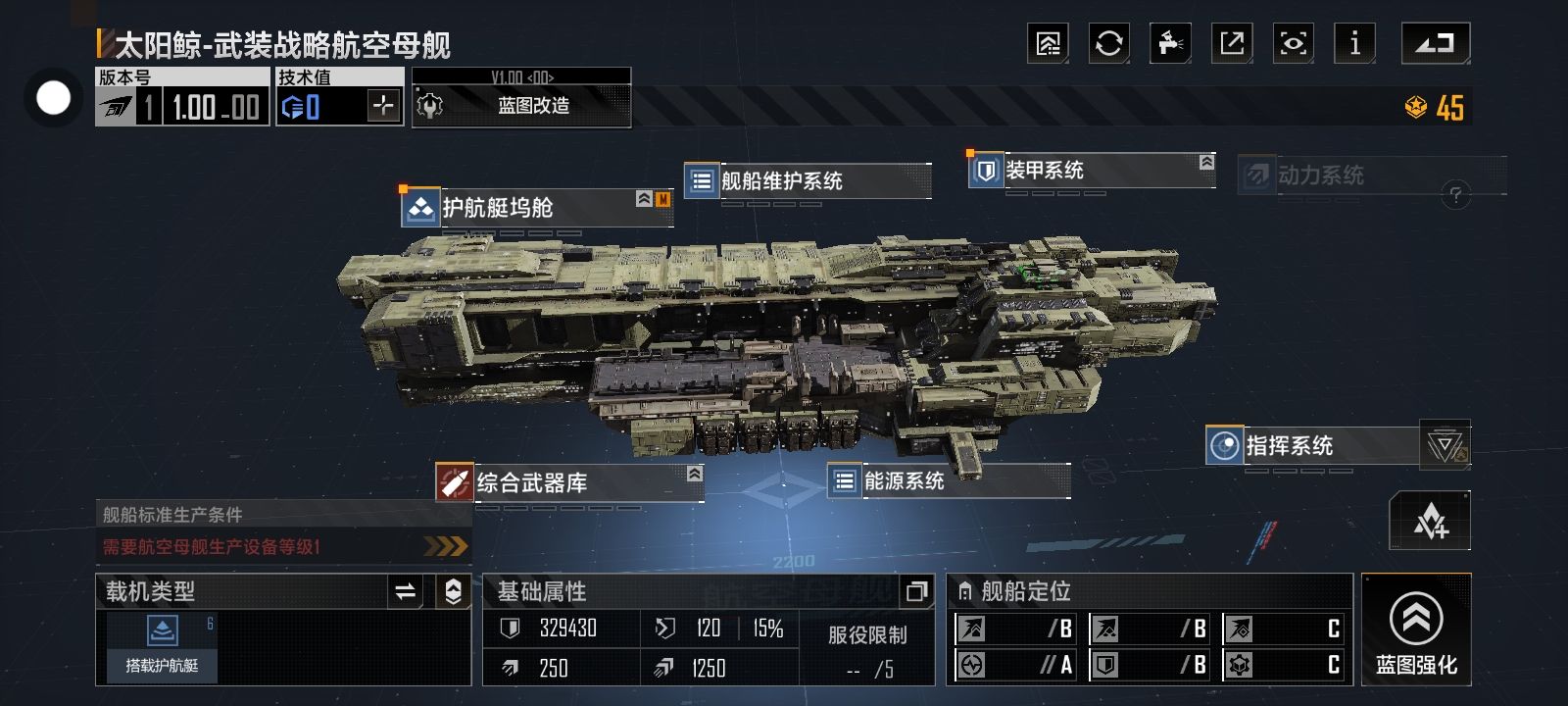The image size is (1568, 706).
Task: Click the share/export icon
Action: (x=1232, y=43)
